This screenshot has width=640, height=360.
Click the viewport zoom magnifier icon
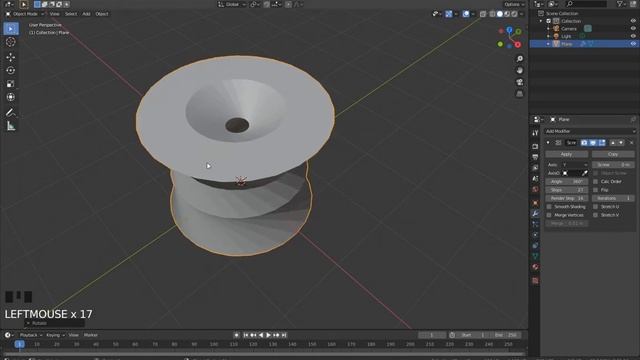tap(520, 59)
